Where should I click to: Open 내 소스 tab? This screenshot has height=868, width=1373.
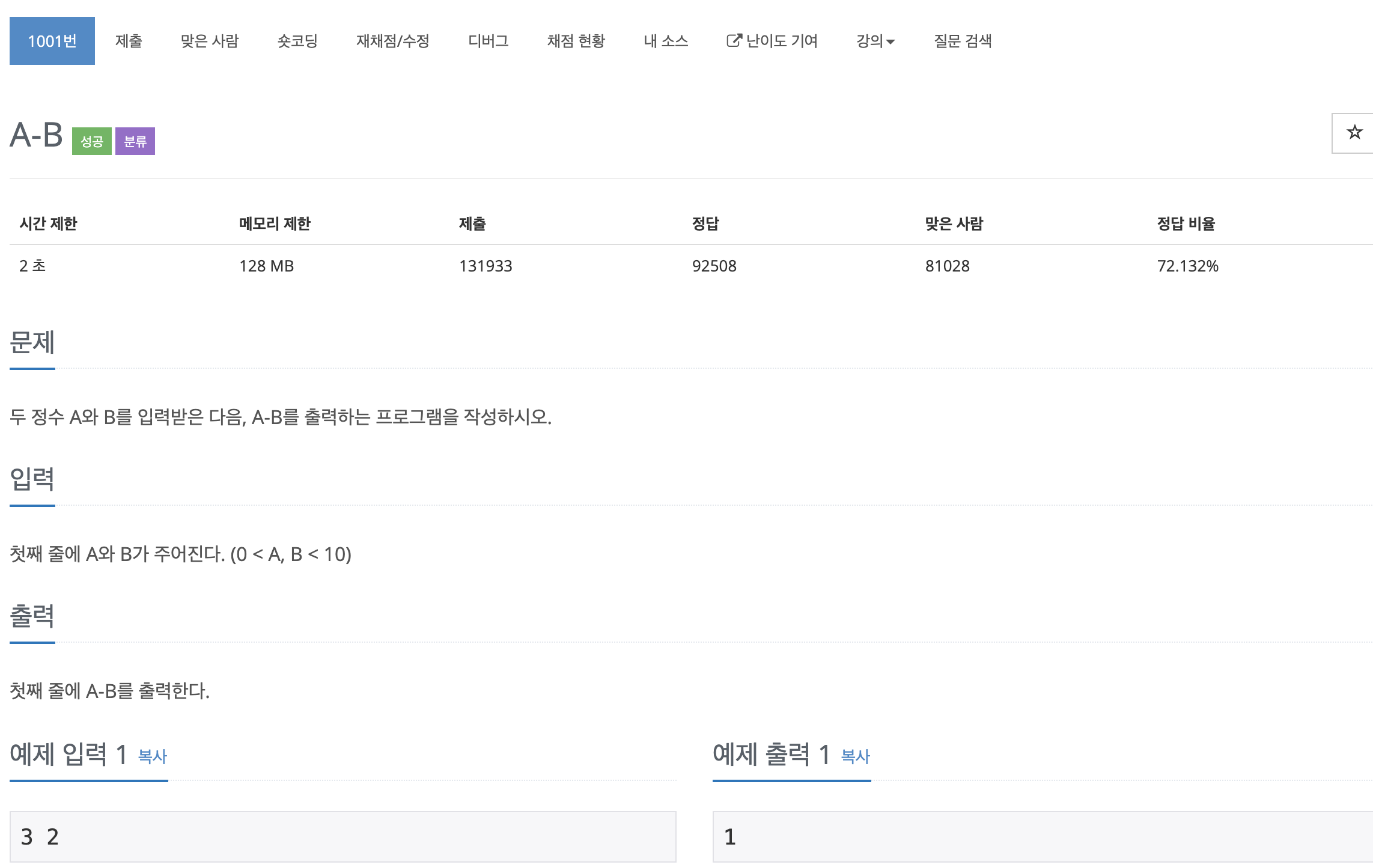point(665,41)
